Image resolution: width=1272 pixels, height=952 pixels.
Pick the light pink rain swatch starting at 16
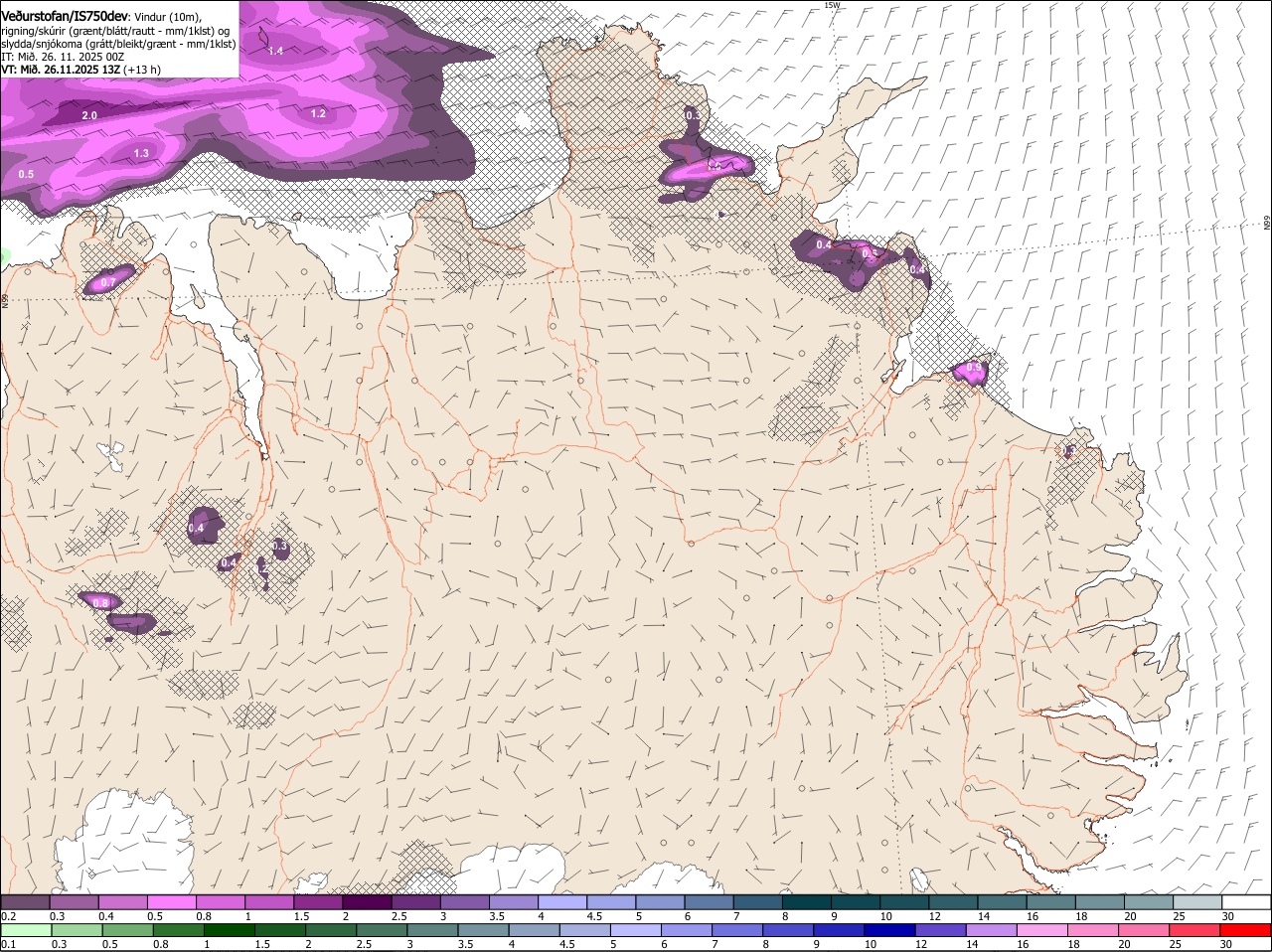(x=1042, y=931)
